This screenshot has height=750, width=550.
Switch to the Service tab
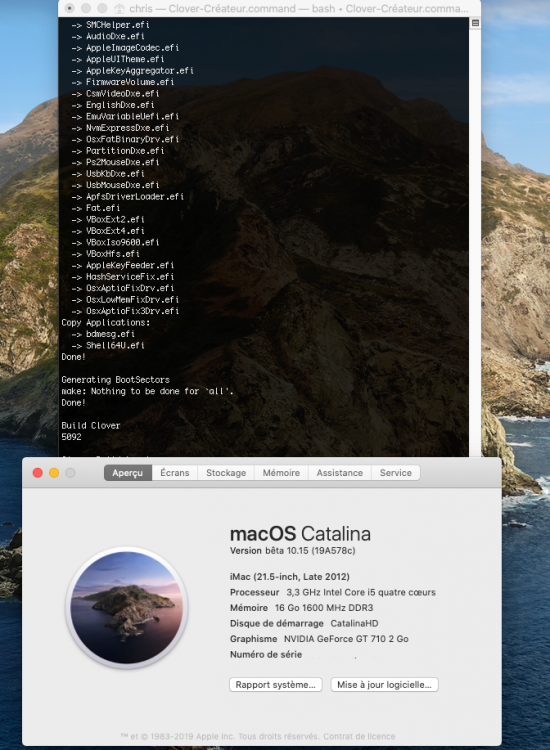click(396, 473)
